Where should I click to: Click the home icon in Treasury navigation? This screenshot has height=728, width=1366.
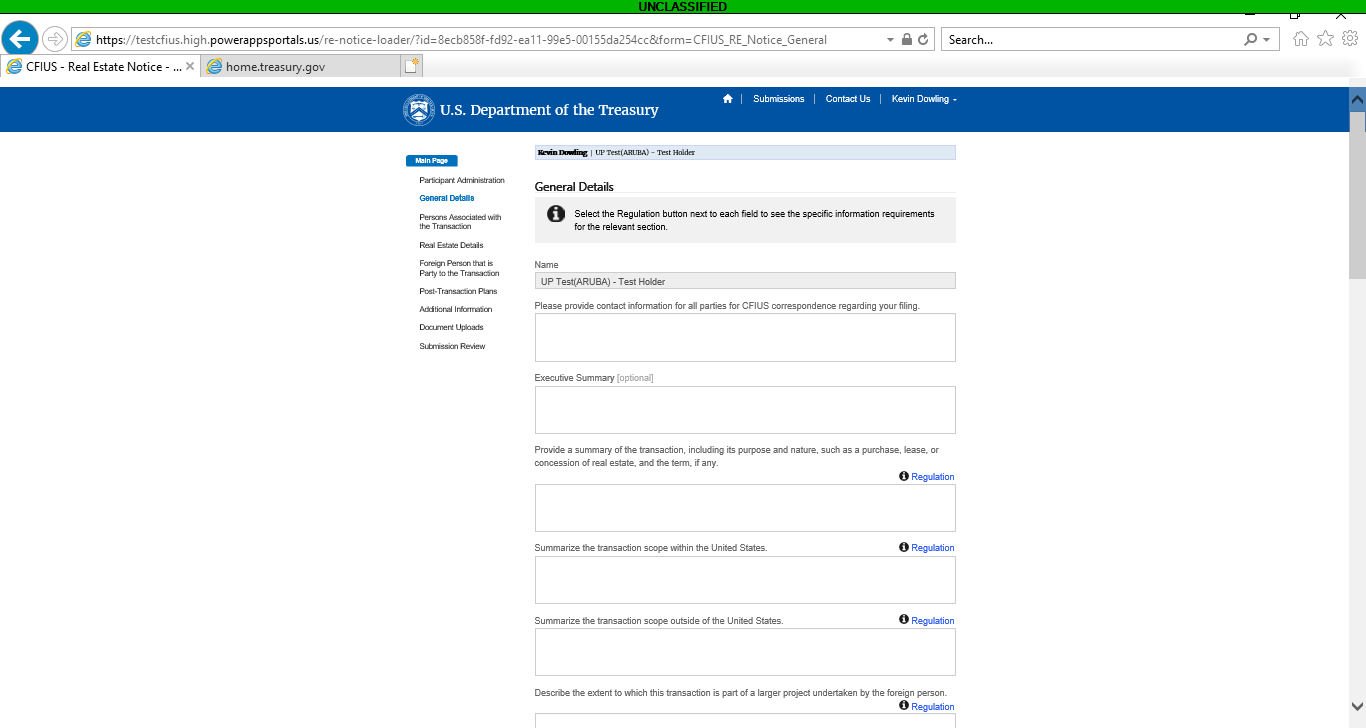click(728, 99)
